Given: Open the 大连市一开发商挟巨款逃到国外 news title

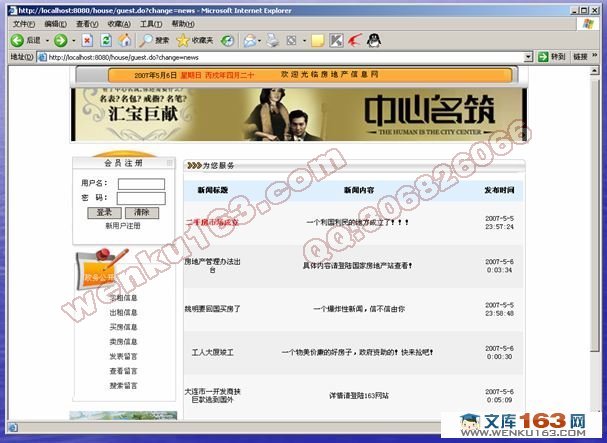Looking at the screenshot, I should click(x=213, y=395).
